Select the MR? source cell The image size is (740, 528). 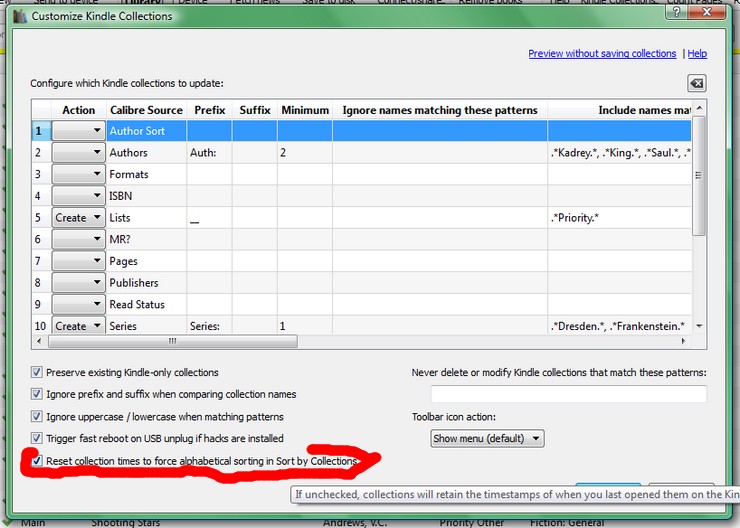[x=146, y=239]
